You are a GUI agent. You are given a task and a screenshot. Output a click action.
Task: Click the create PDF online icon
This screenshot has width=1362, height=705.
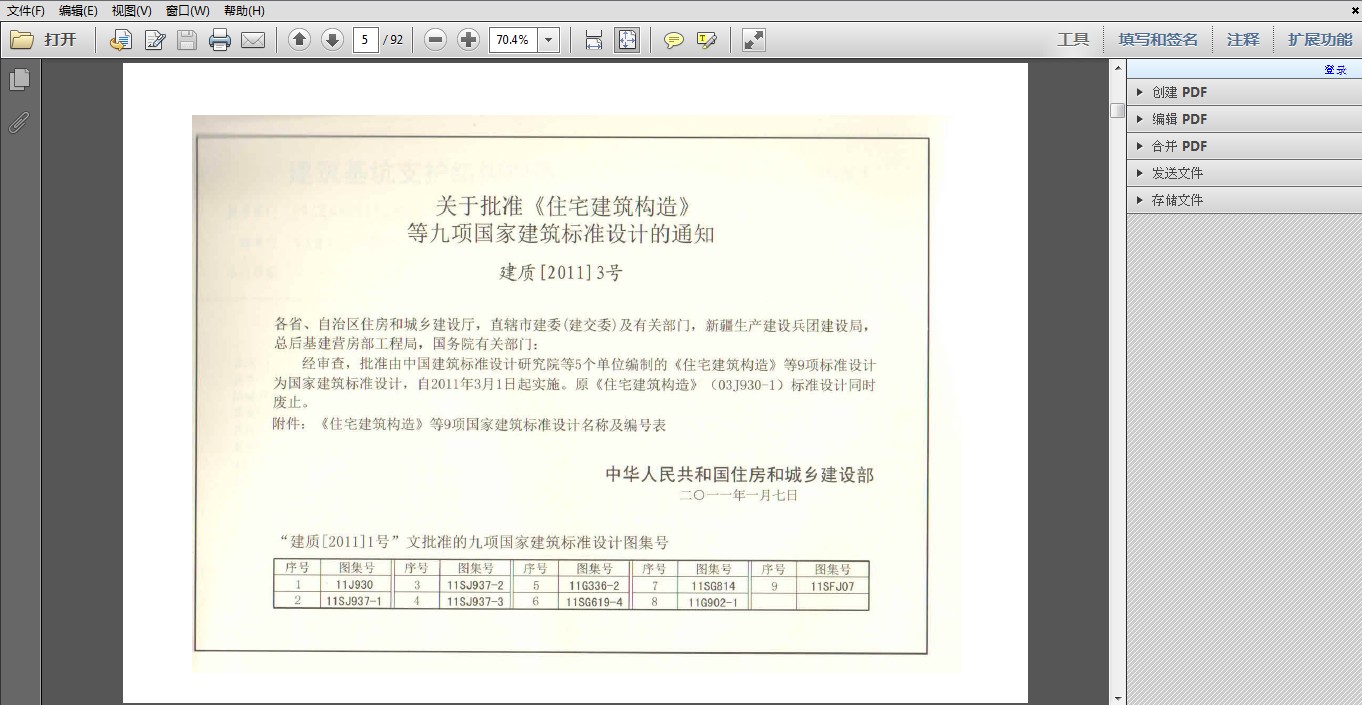point(121,40)
